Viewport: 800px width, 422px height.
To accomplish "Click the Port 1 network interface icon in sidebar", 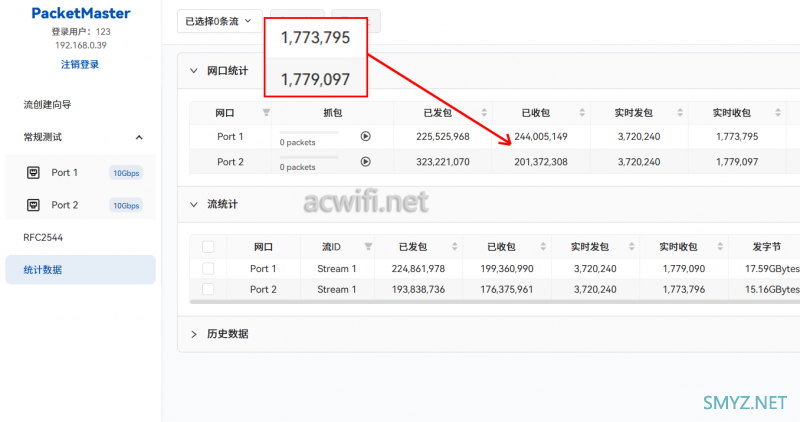I will pyautogui.click(x=33, y=172).
